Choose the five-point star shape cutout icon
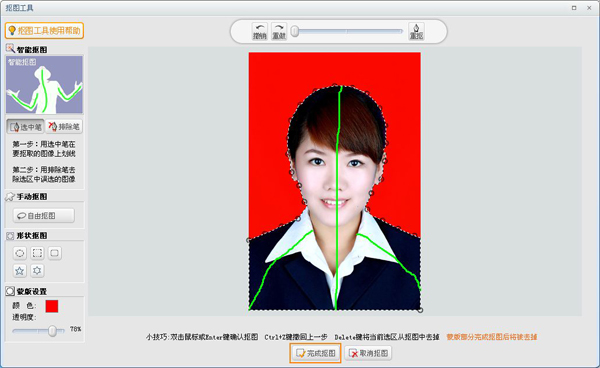 point(20,271)
